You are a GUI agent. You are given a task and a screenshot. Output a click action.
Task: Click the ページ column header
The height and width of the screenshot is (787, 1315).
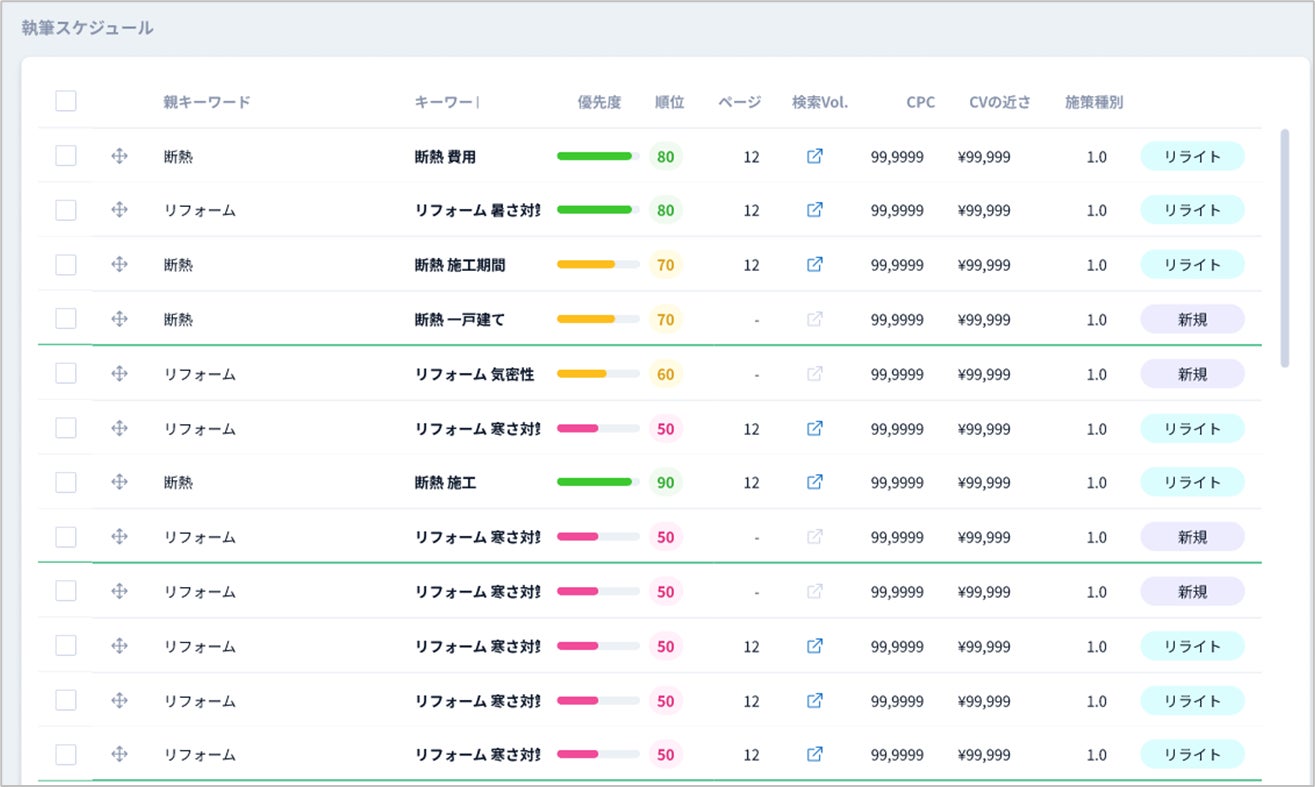739,102
